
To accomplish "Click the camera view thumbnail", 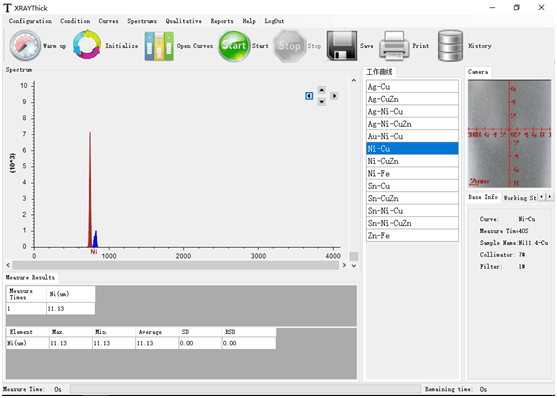I will [x=509, y=134].
